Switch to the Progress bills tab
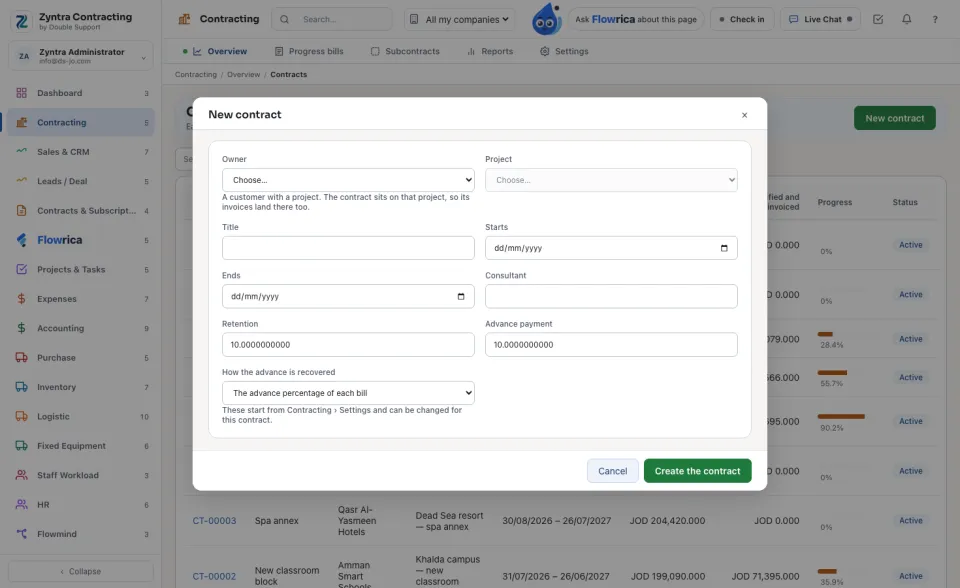Viewport: 960px width, 588px height. 309,51
